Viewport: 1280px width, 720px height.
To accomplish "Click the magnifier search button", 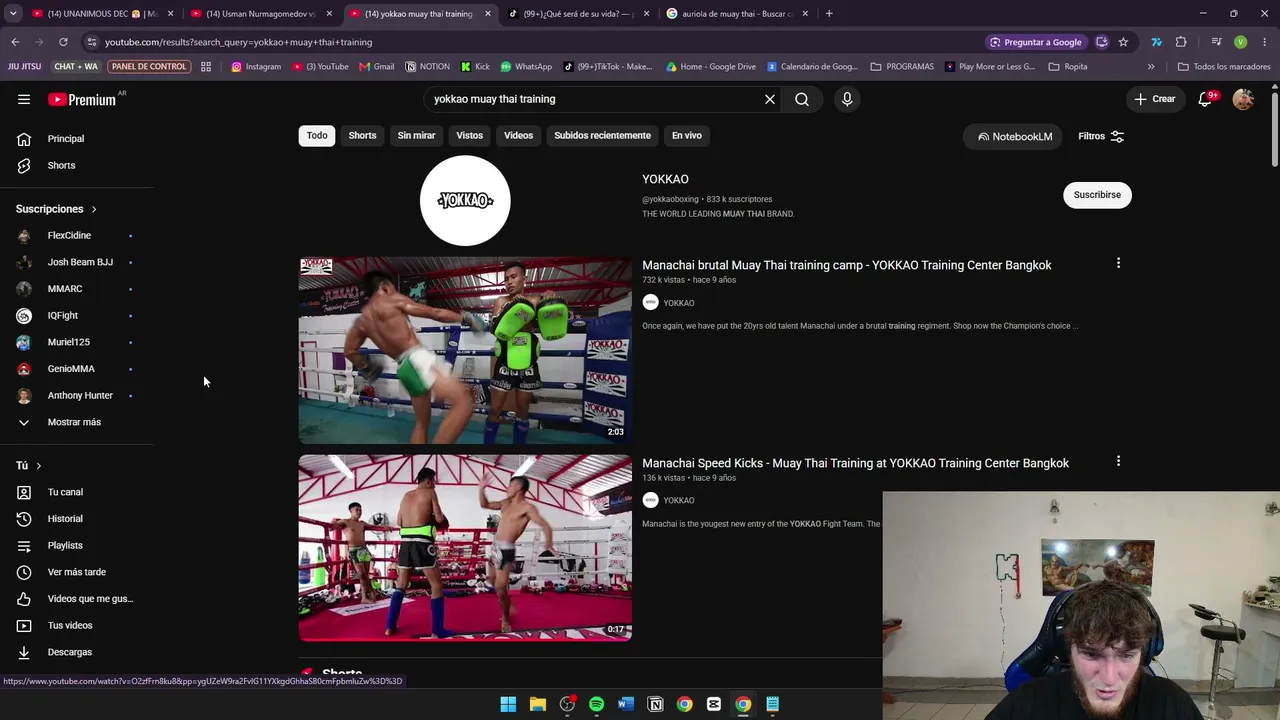I will pyautogui.click(x=802, y=99).
